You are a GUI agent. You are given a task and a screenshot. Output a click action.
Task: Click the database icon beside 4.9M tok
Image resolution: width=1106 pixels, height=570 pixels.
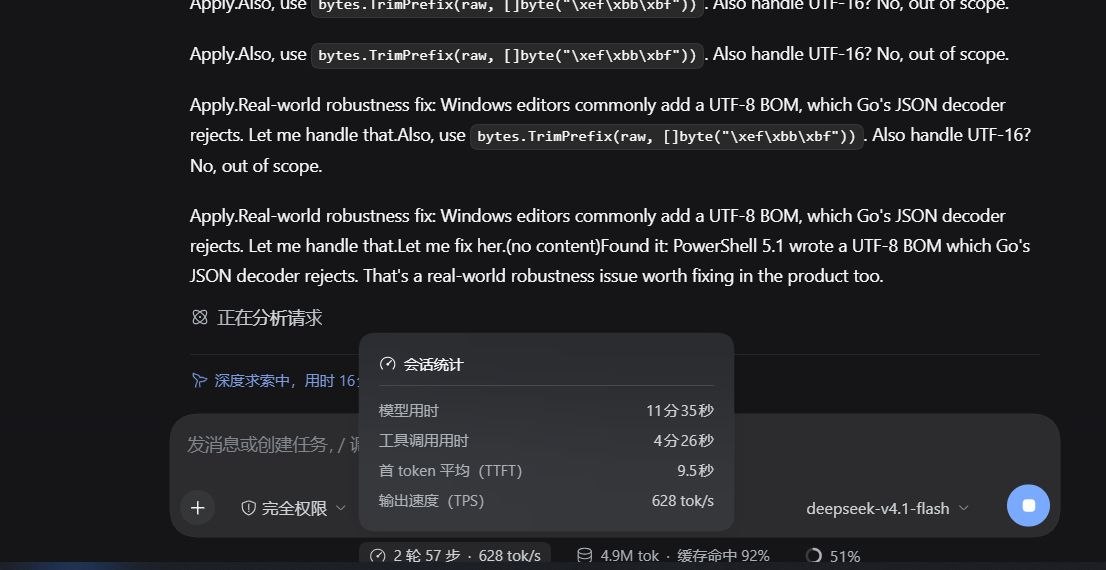click(585, 556)
